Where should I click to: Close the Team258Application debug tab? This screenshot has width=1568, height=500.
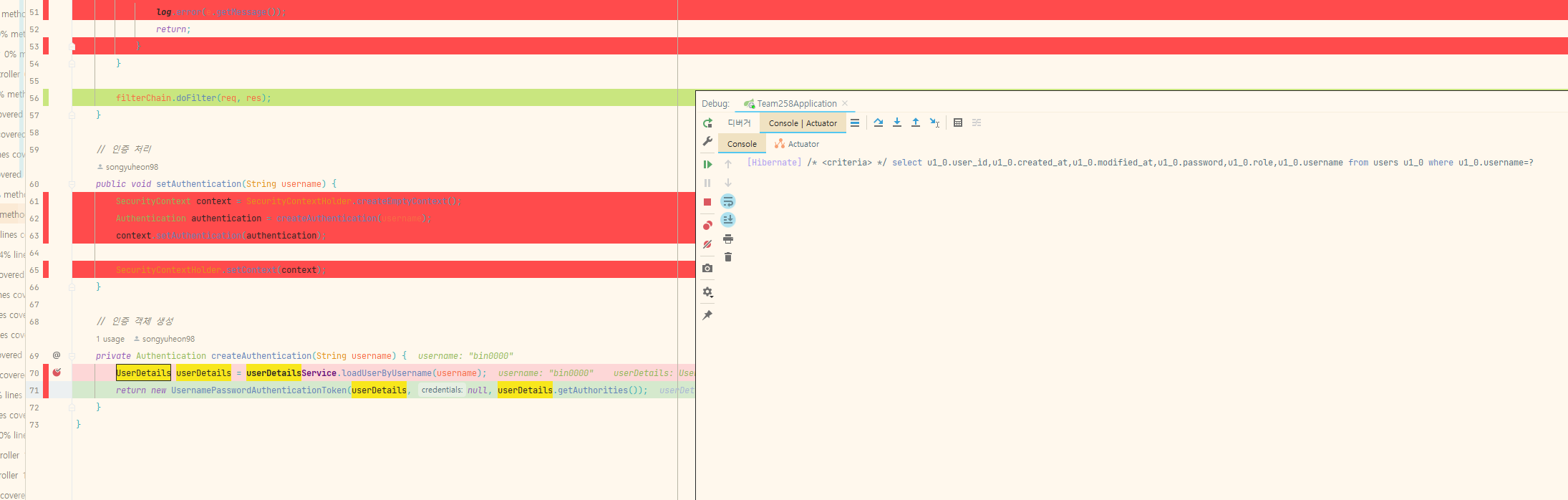[x=845, y=104]
